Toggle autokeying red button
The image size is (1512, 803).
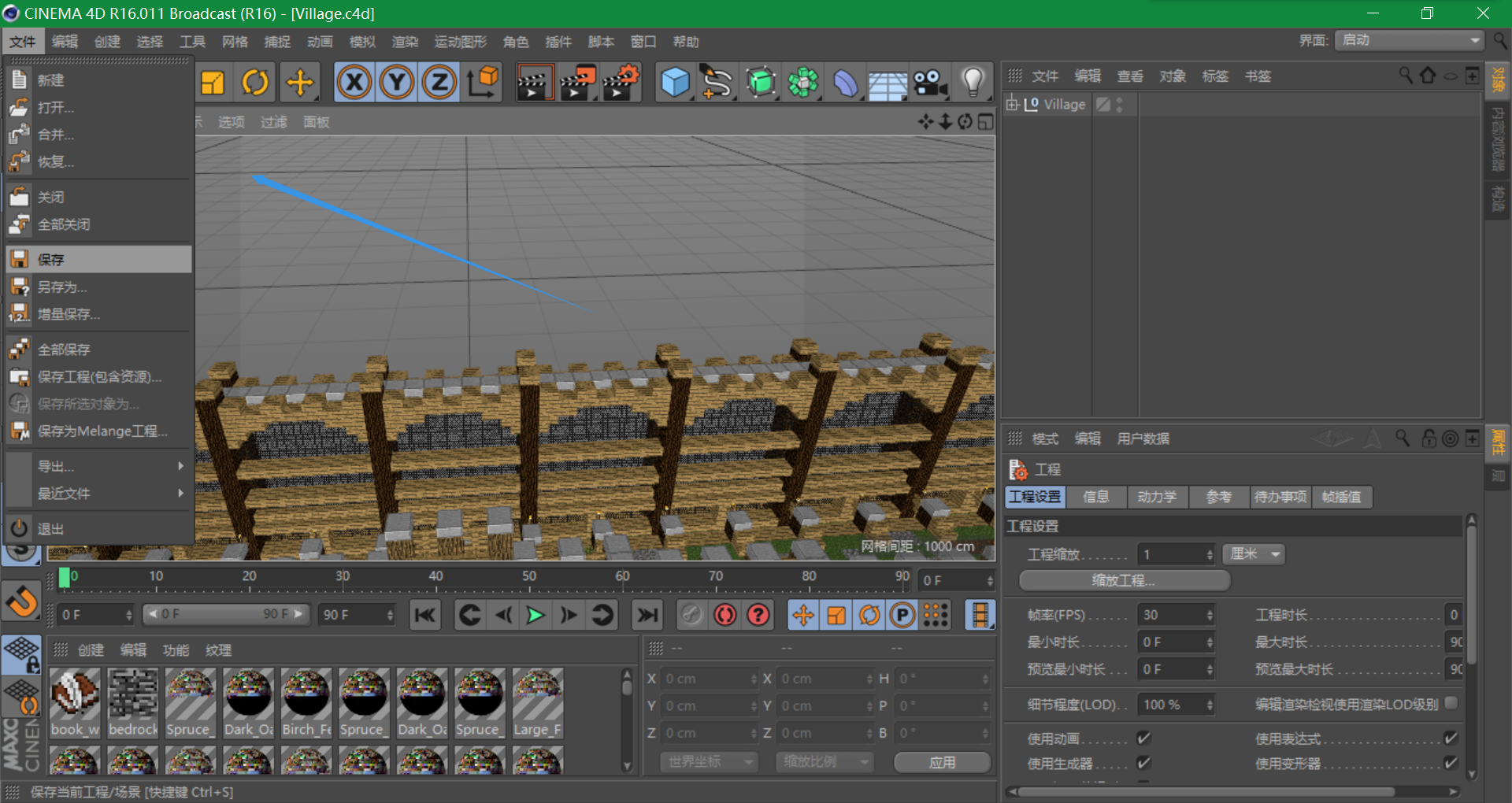[x=724, y=615]
